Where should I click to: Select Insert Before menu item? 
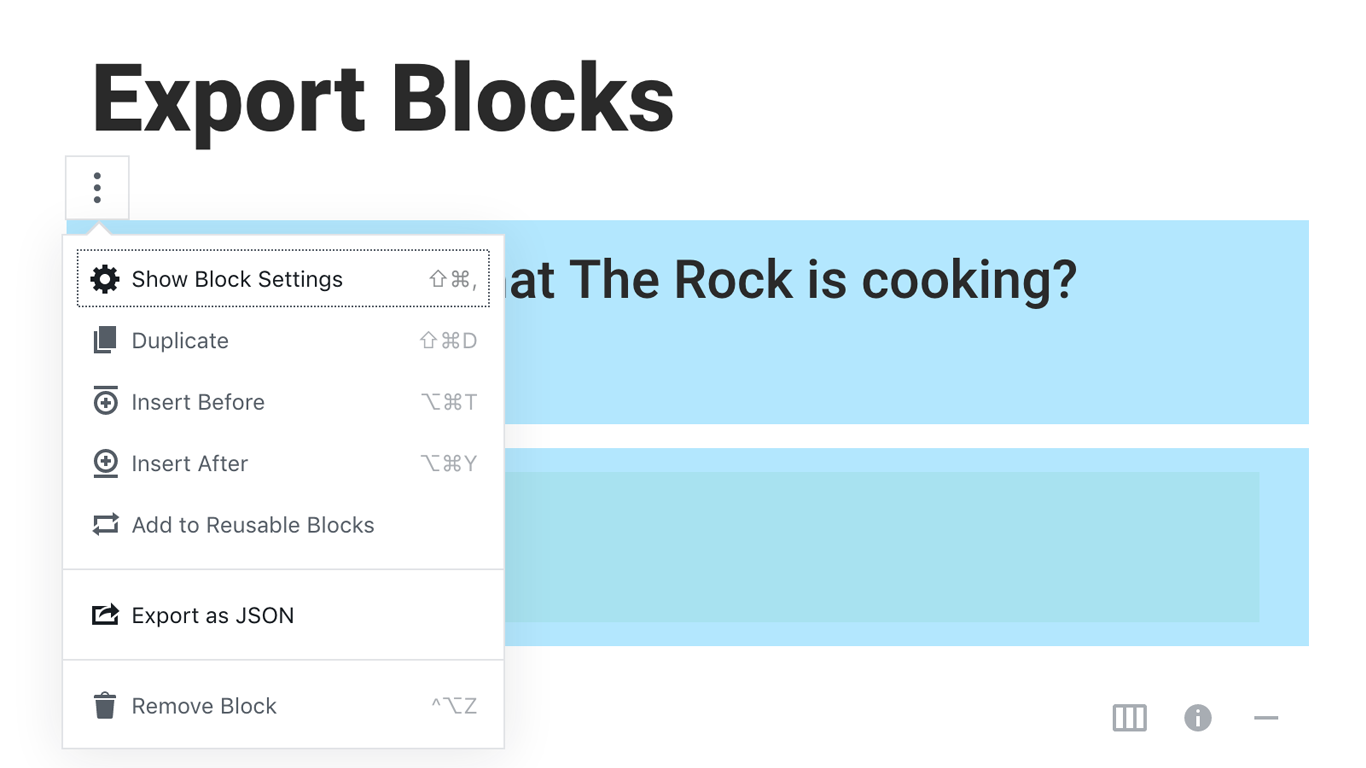[283, 402]
